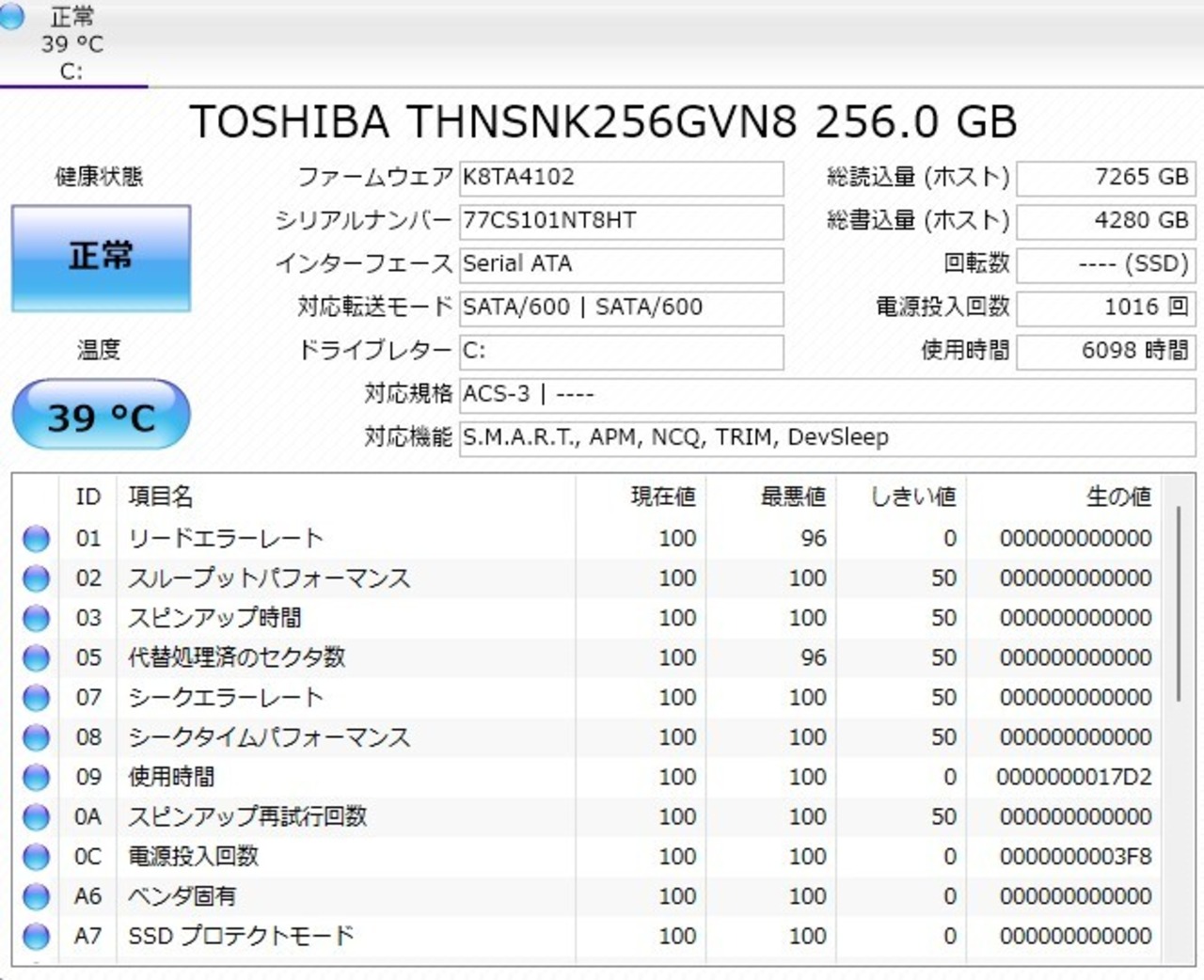This screenshot has width=1204, height=980.
Task: Click the 回転数 label
Action: click(977, 263)
